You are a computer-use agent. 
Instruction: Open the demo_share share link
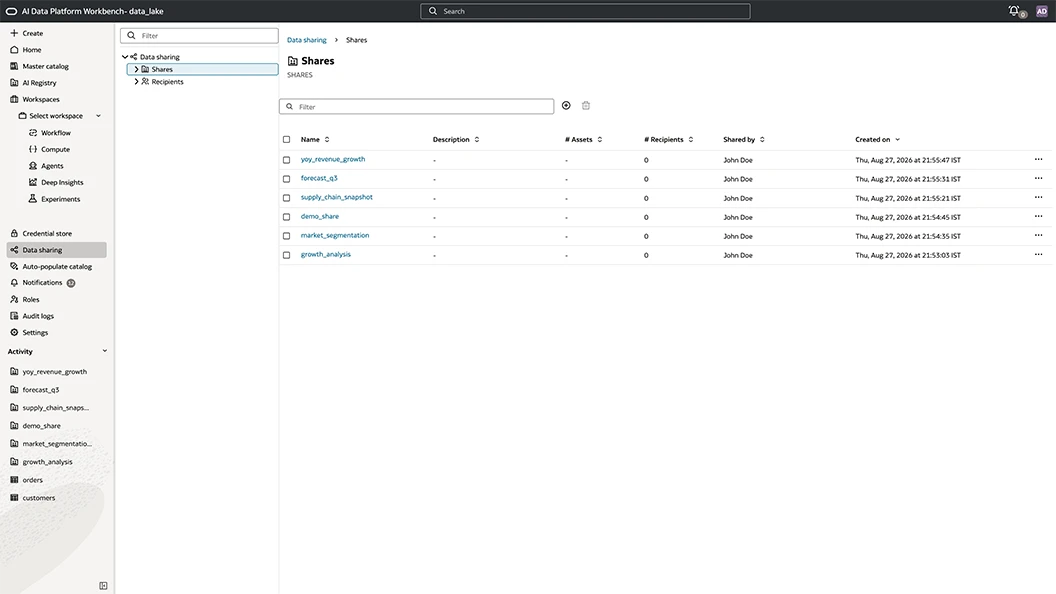tap(320, 216)
